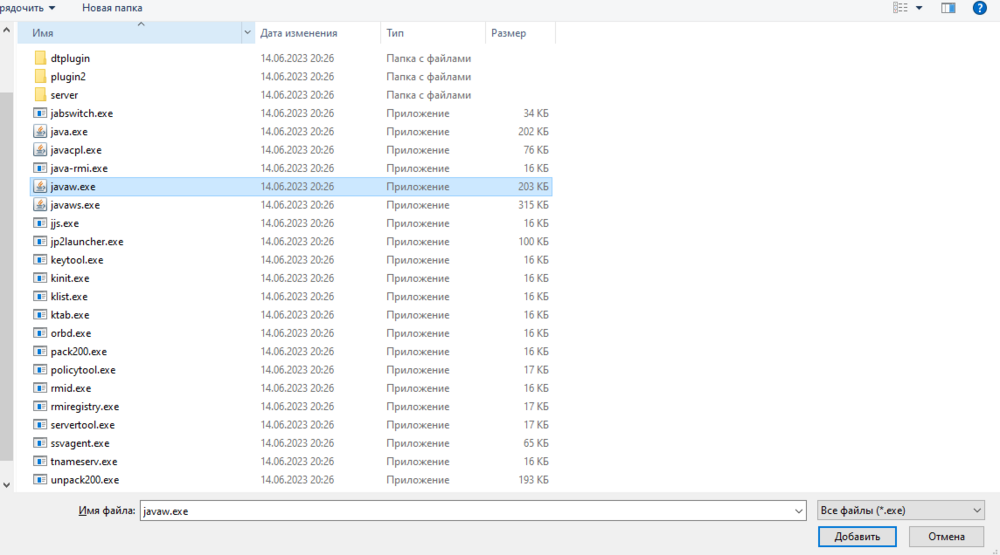This screenshot has height=555, width=1000.
Task: Click the left pane scrollbar down arrow
Action: [7, 484]
